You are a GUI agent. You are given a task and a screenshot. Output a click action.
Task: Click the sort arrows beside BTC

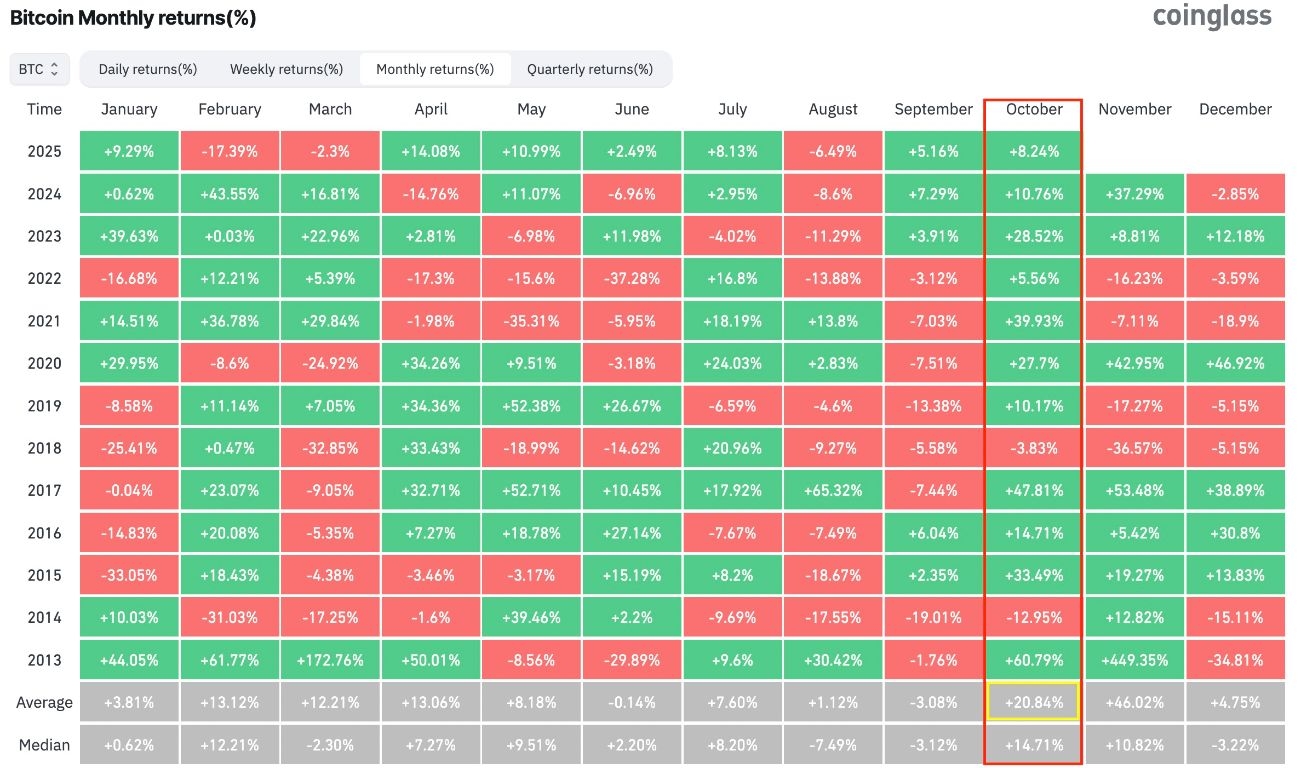(55, 68)
